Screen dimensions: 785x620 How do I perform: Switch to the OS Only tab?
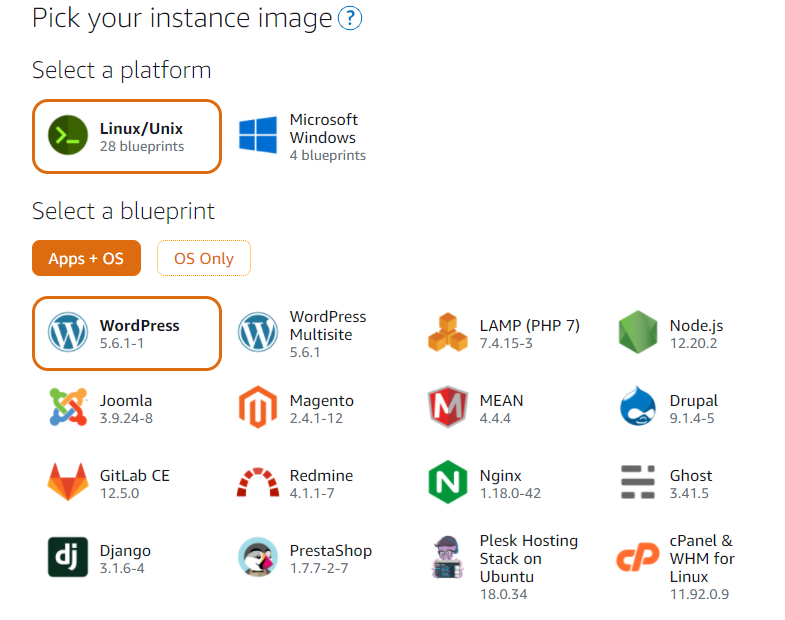[204, 258]
